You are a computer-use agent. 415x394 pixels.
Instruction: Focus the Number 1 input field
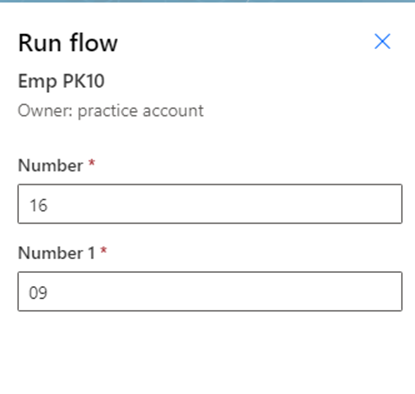pyautogui.click(x=210, y=291)
